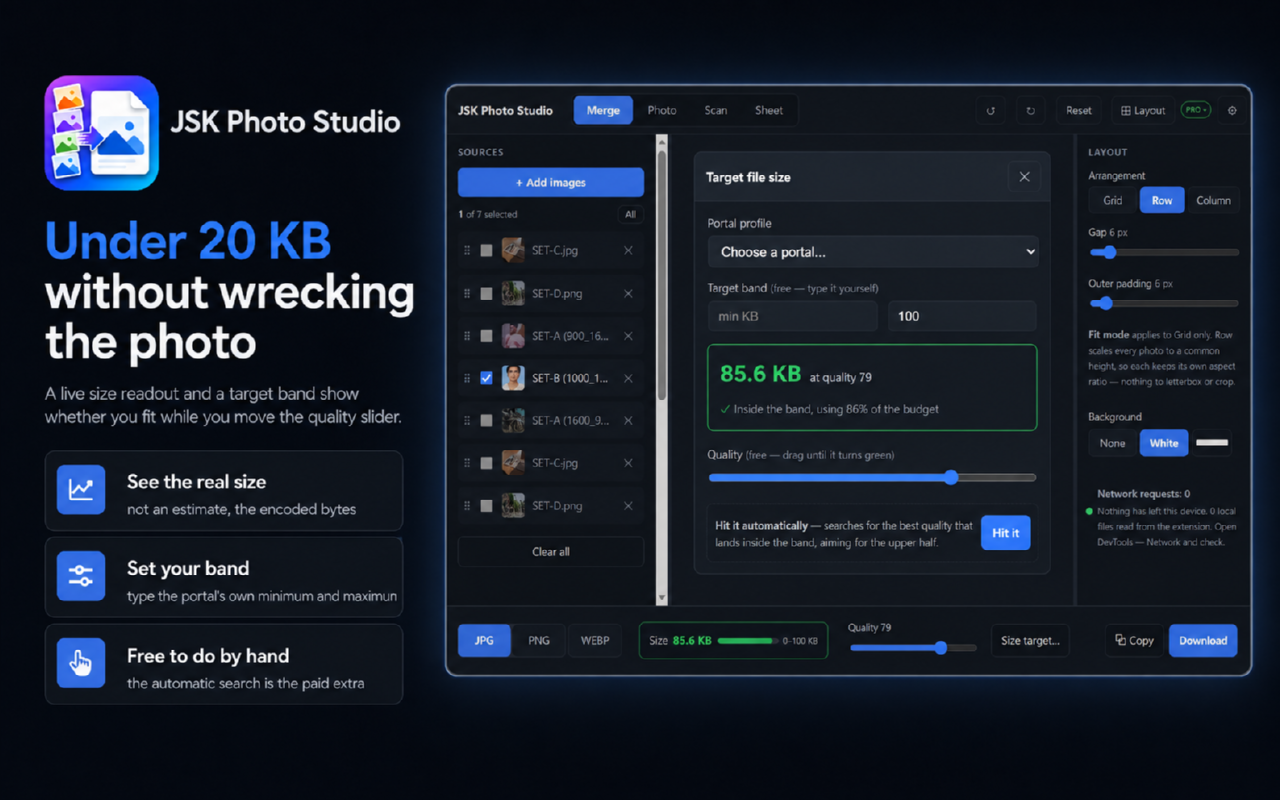Select the Column arrangement
The image size is (1280, 800).
tap(1213, 200)
